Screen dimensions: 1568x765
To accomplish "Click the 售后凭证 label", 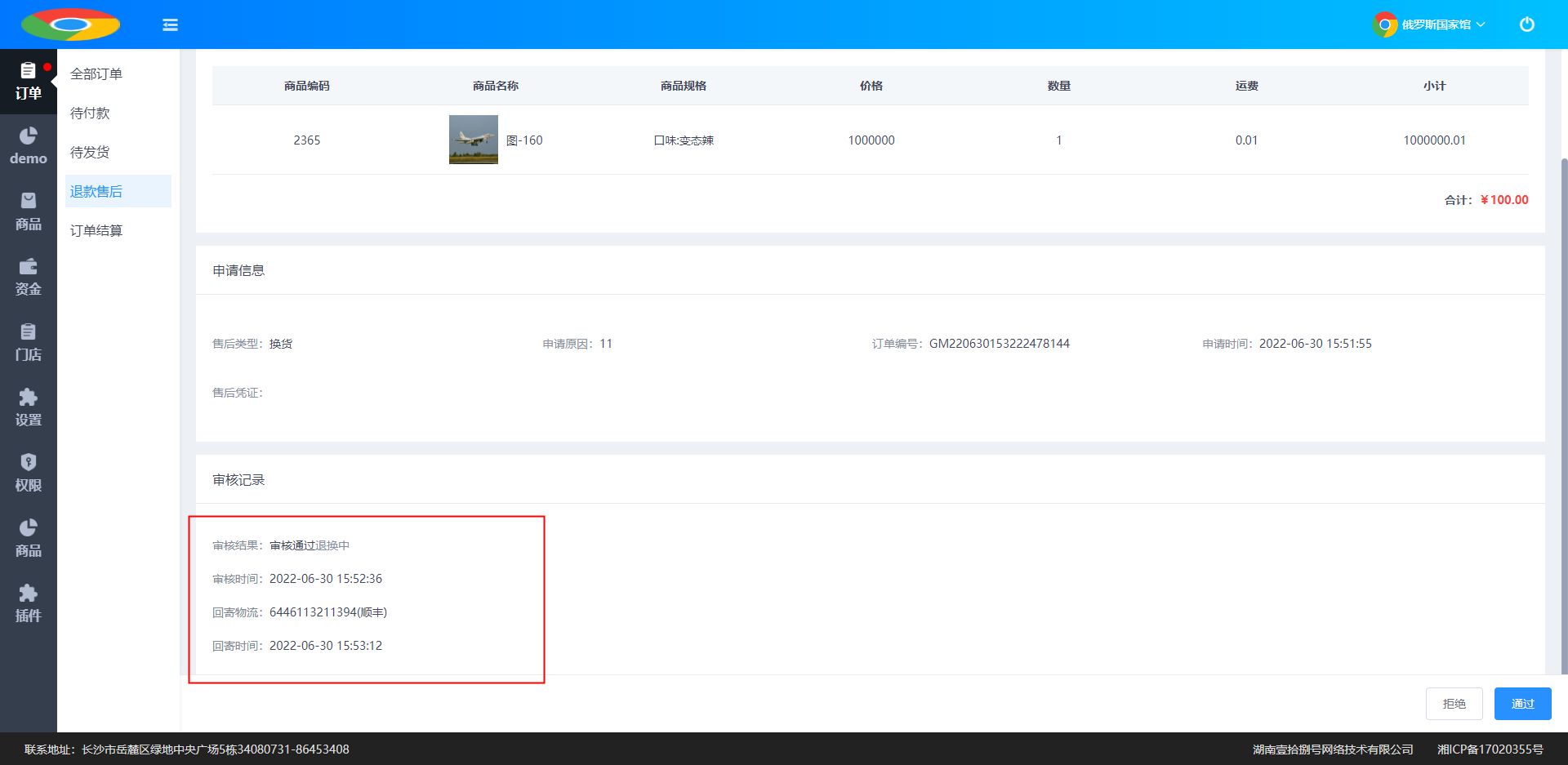I will (238, 393).
